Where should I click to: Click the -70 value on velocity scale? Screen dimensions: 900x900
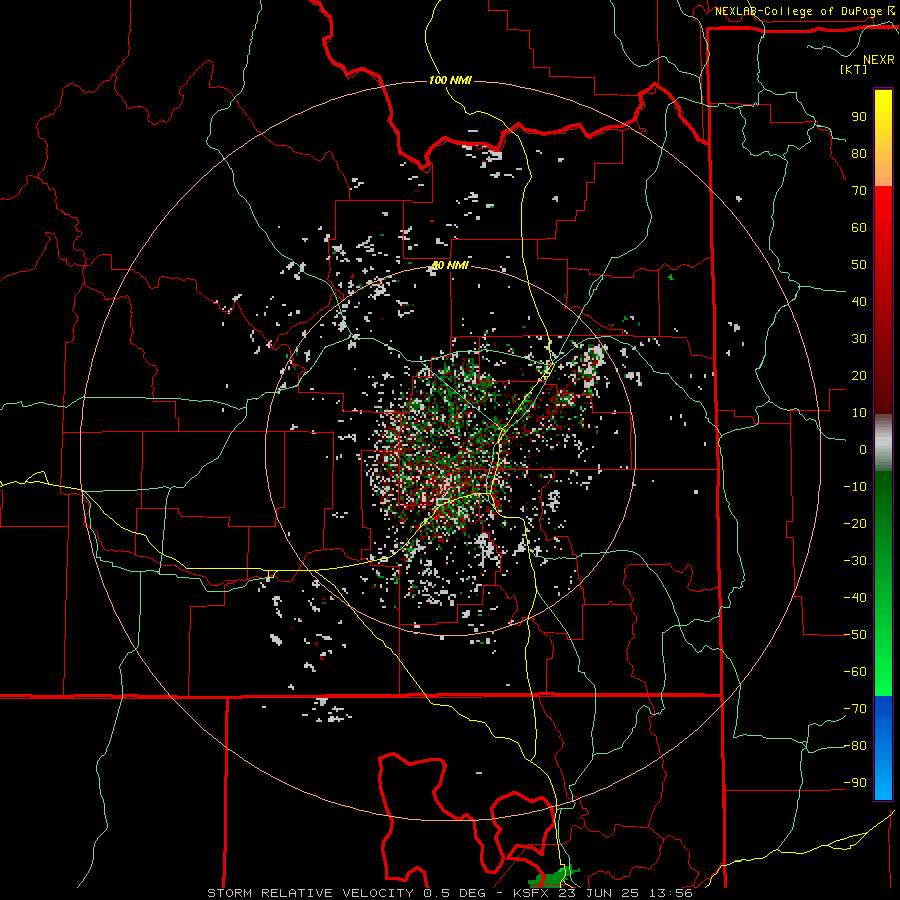coord(855,709)
